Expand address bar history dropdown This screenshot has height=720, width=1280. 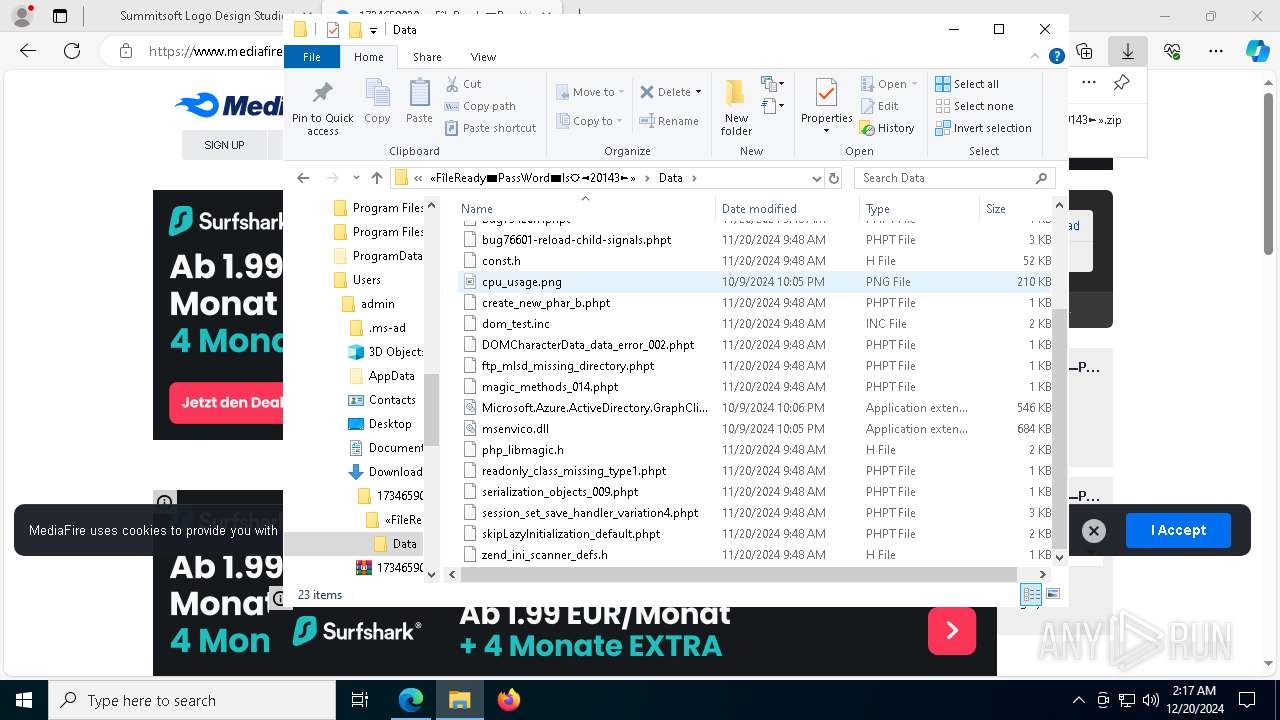coord(816,178)
